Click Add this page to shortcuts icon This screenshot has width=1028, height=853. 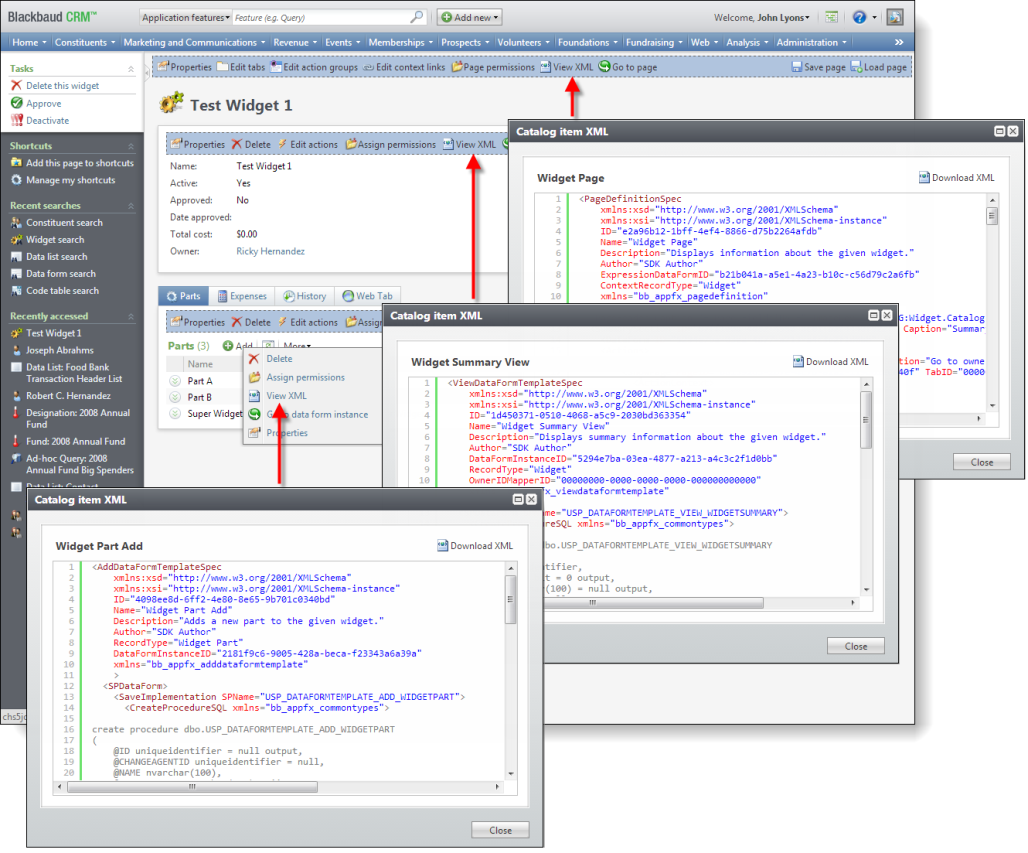16,163
